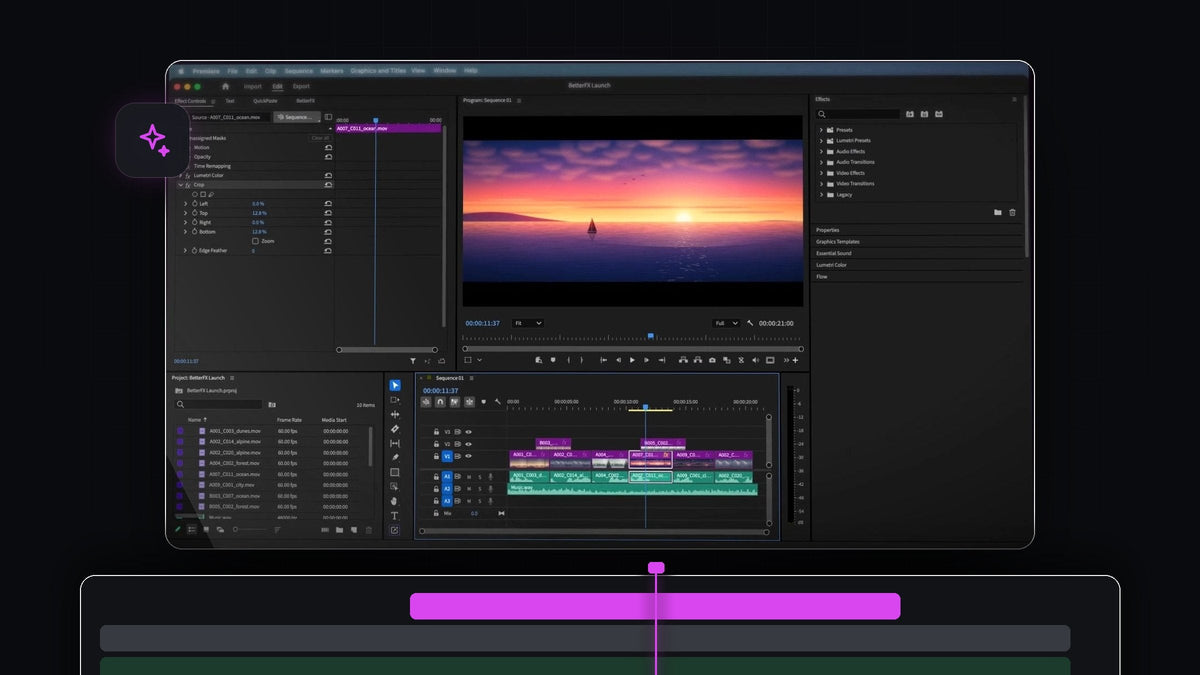Click Go to In point button
Viewport: 1200px width, 675px height.
[x=603, y=360]
